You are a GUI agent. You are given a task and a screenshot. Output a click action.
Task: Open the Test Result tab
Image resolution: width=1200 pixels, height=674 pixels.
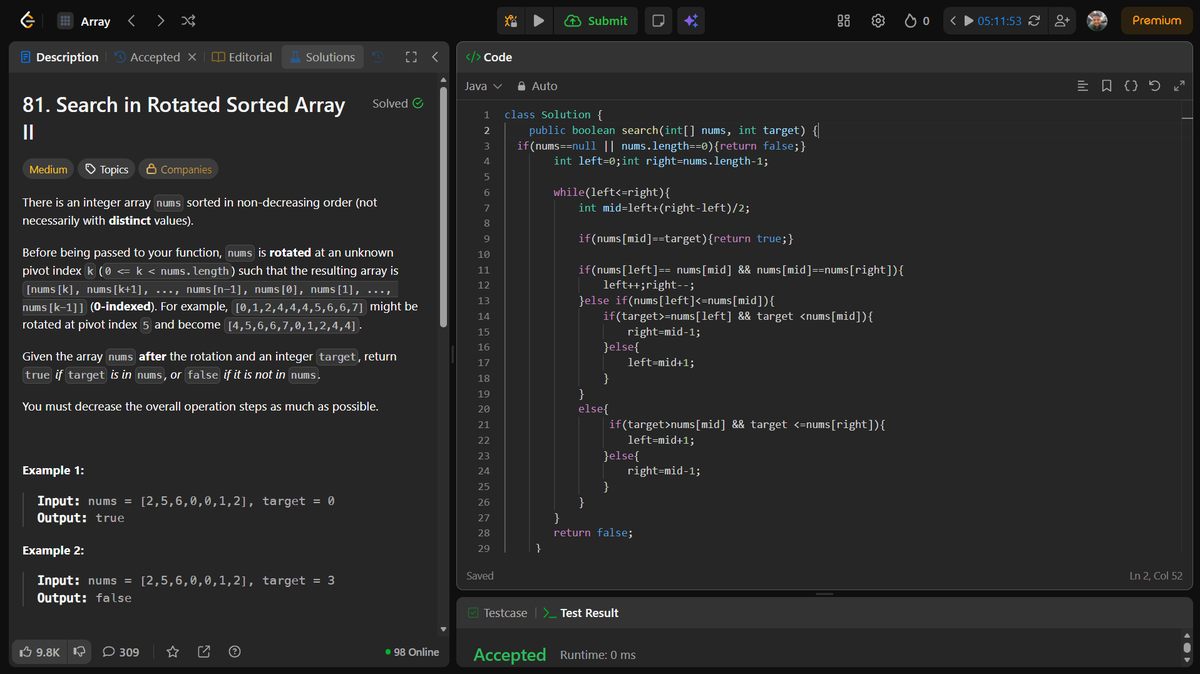click(580, 613)
